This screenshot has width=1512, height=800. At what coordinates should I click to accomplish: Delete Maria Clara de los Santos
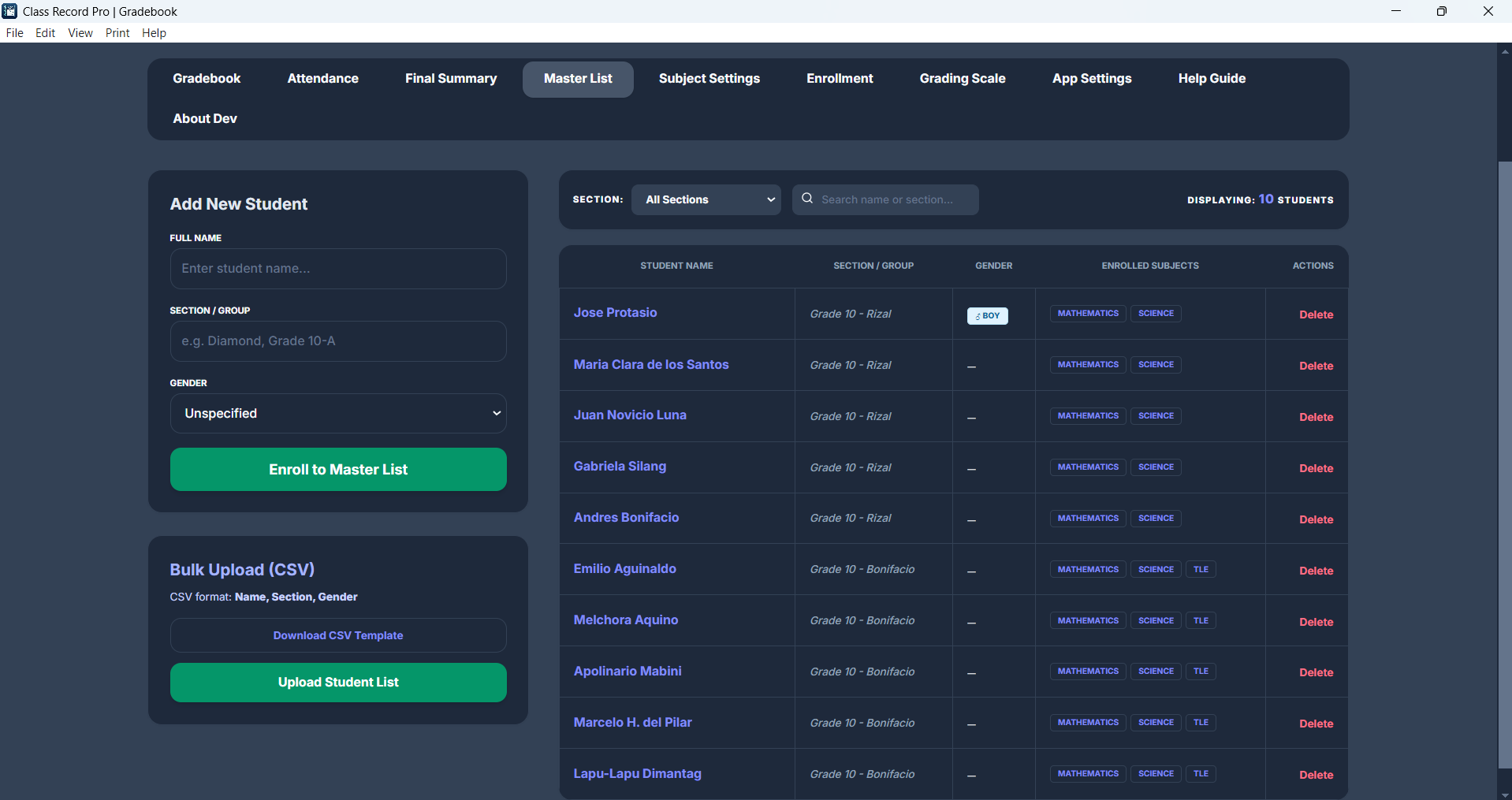pyautogui.click(x=1316, y=366)
